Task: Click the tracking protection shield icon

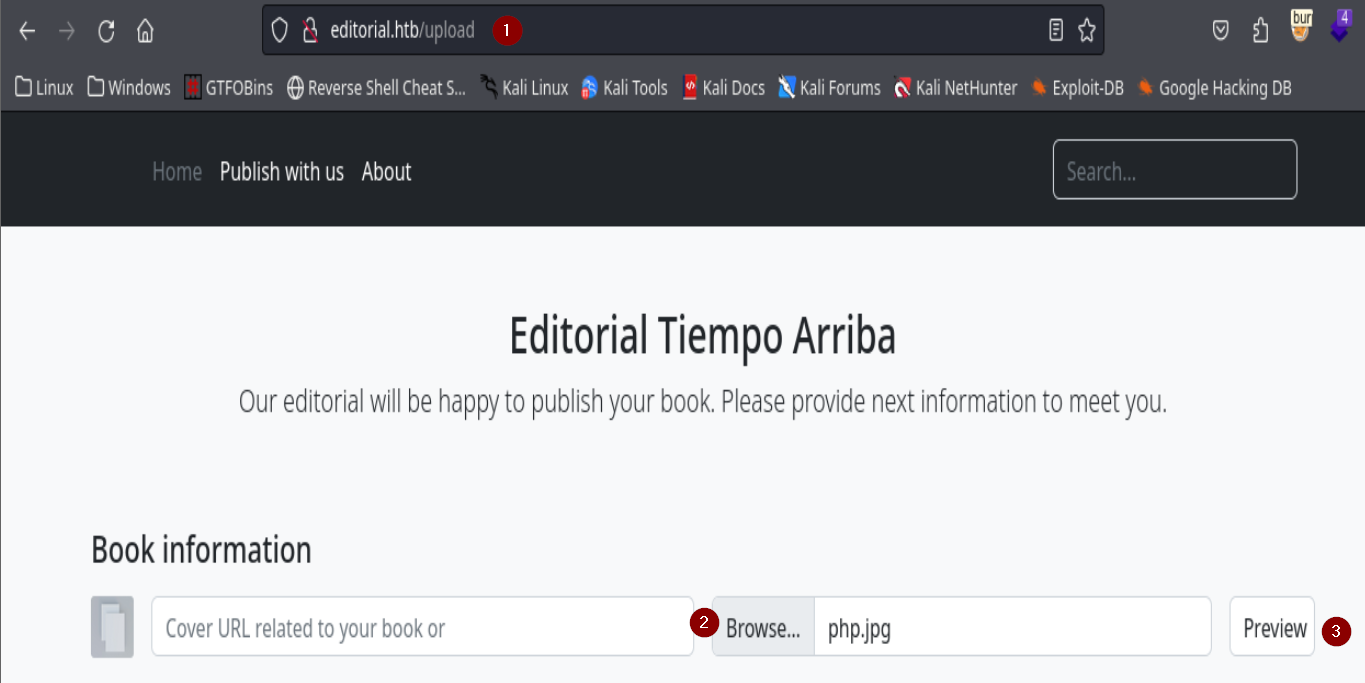Action: [x=280, y=31]
